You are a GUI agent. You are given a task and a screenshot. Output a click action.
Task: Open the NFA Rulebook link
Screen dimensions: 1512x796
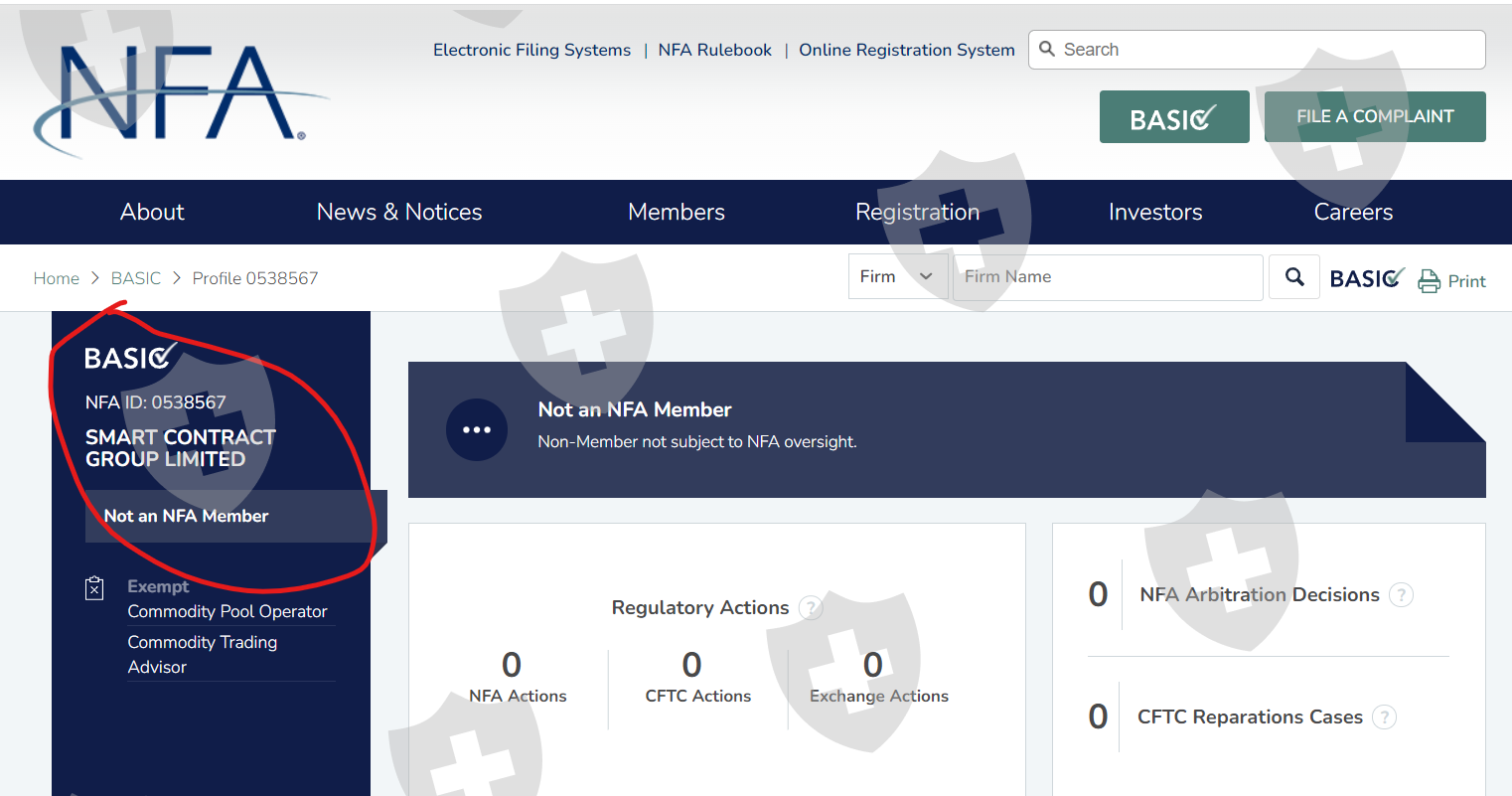click(x=714, y=50)
